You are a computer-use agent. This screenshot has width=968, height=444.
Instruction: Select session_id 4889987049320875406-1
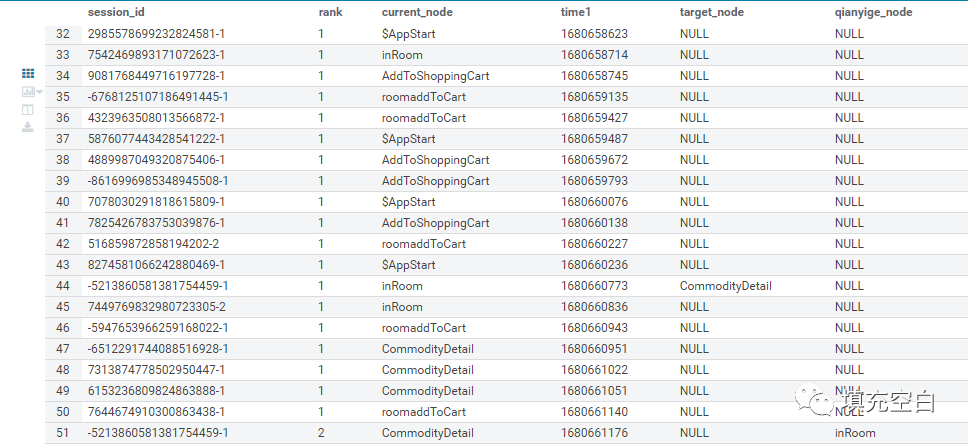156,160
